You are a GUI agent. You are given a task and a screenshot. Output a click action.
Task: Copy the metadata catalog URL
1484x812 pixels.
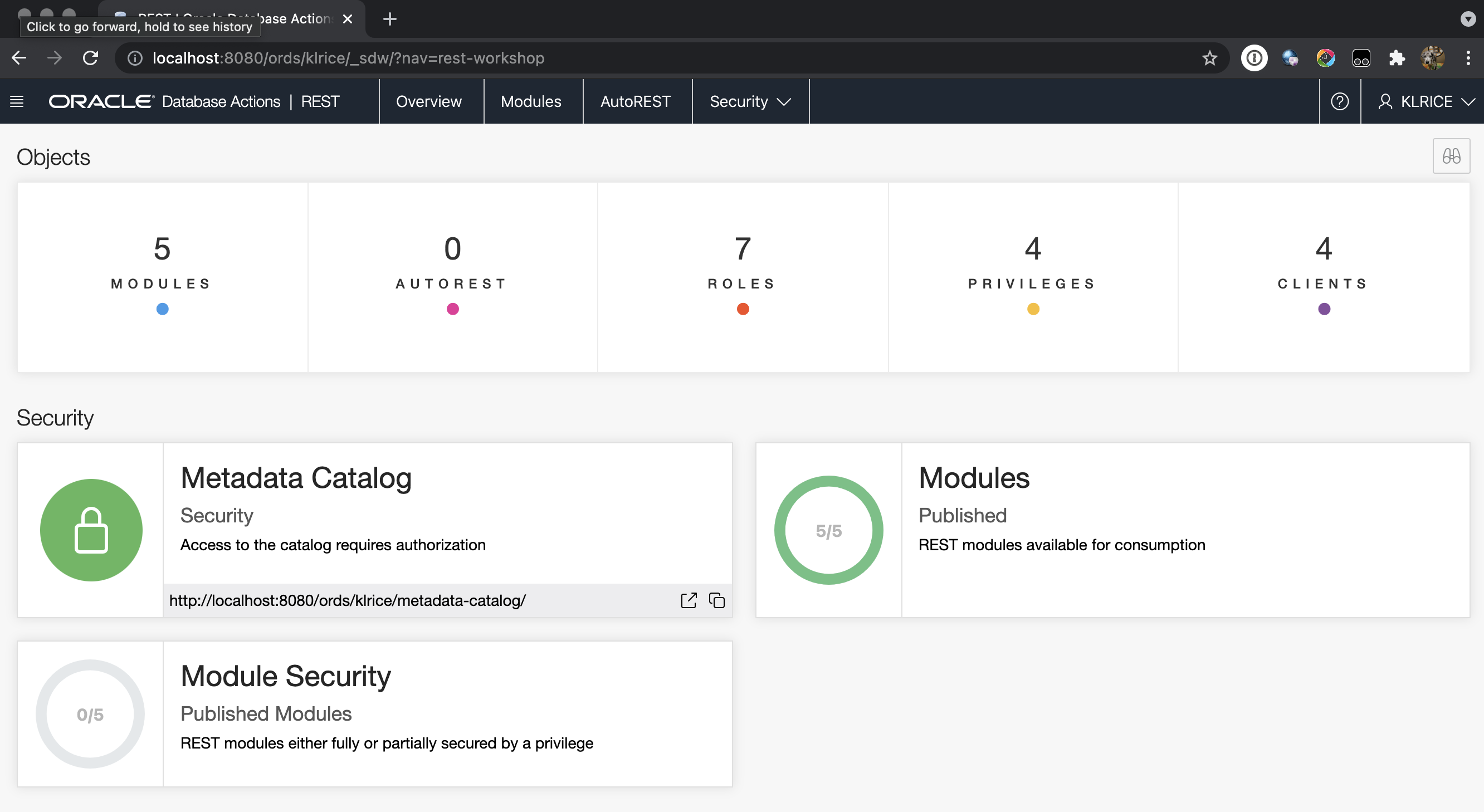point(716,600)
